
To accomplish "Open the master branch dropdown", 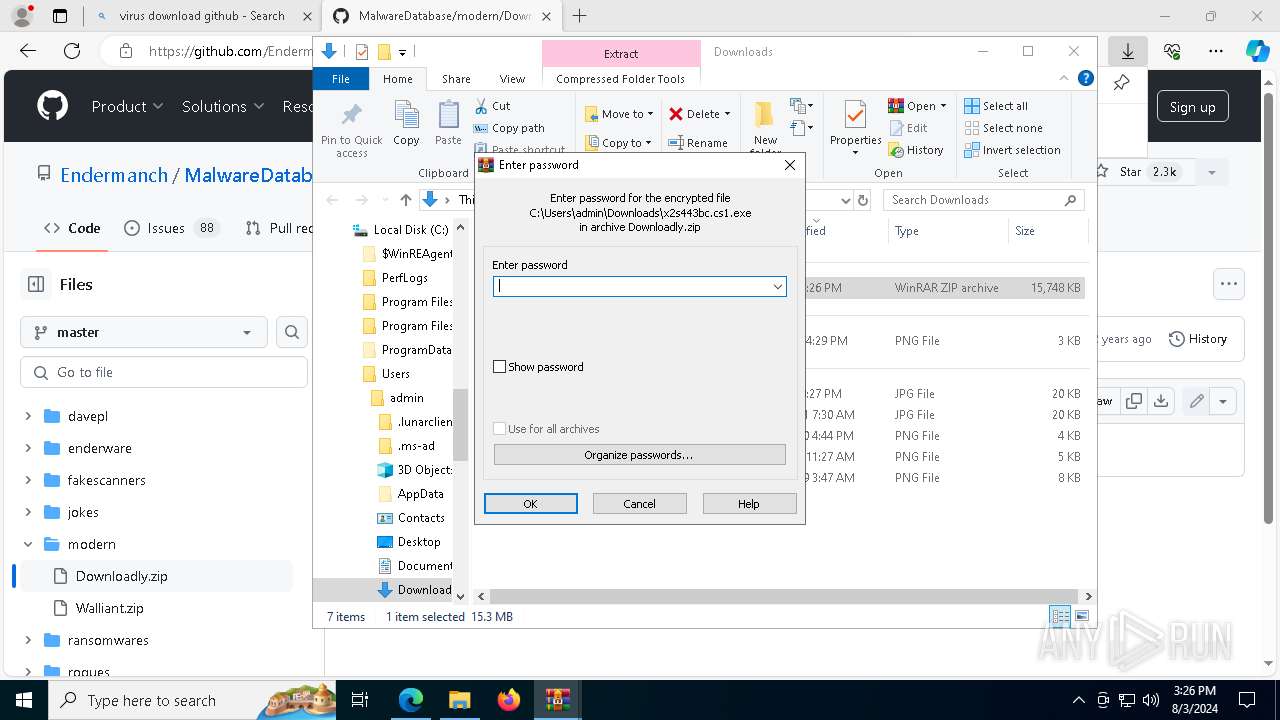I will tap(143, 332).
